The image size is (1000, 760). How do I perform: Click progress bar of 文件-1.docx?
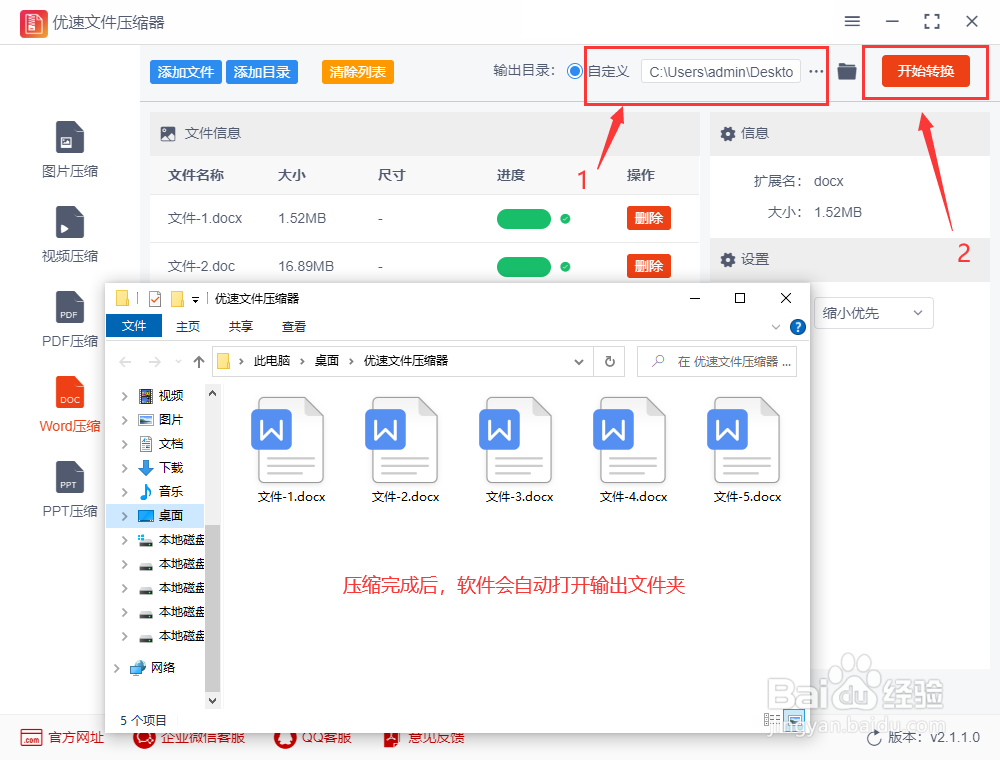(x=524, y=219)
